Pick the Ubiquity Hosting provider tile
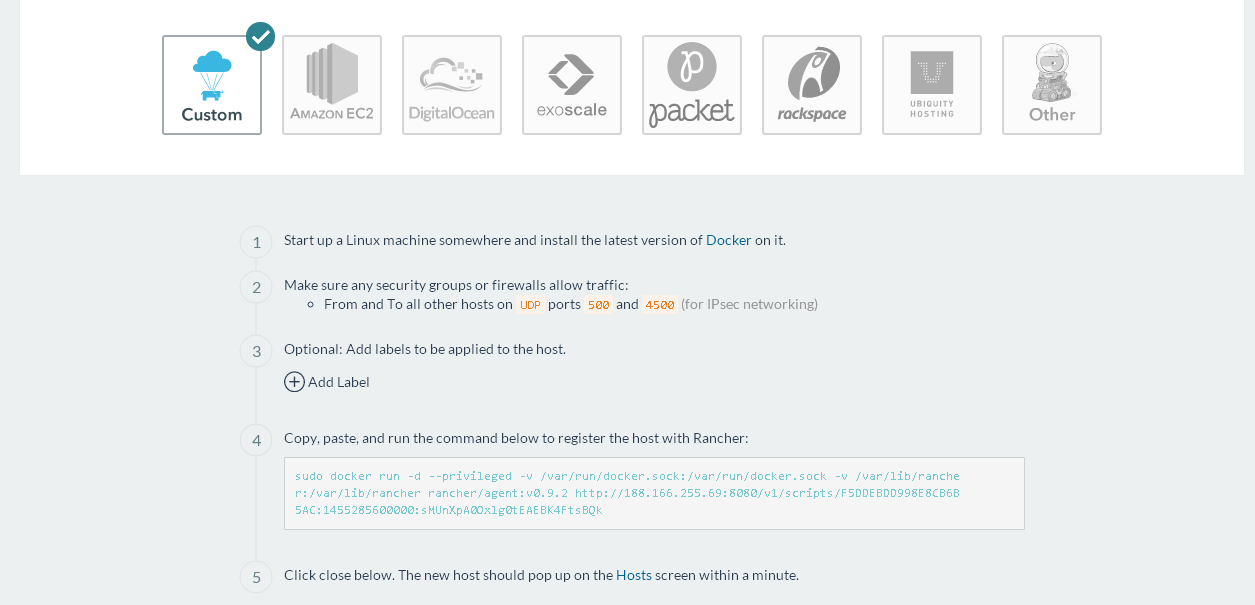This screenshot has height=605, width=1255. coord(932,85)
